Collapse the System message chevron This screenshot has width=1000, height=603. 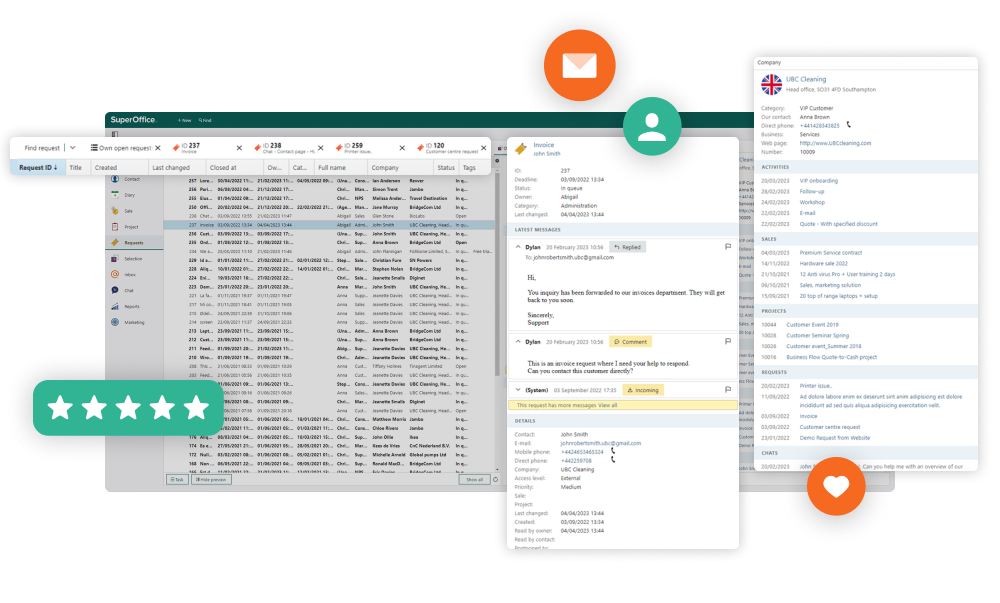tap(518, 390)
